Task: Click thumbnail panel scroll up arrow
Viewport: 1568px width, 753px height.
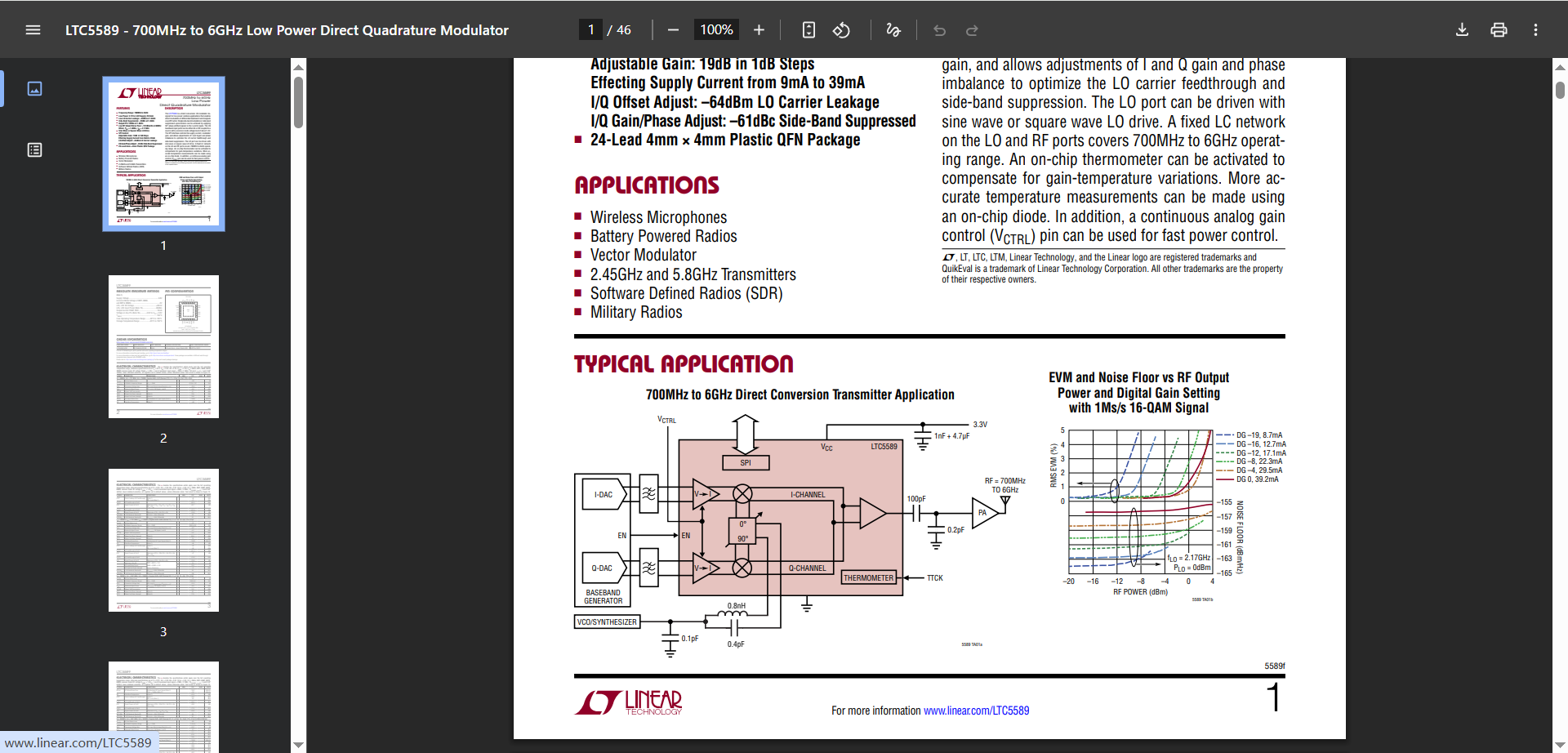Action: click(x=299, y=67)
